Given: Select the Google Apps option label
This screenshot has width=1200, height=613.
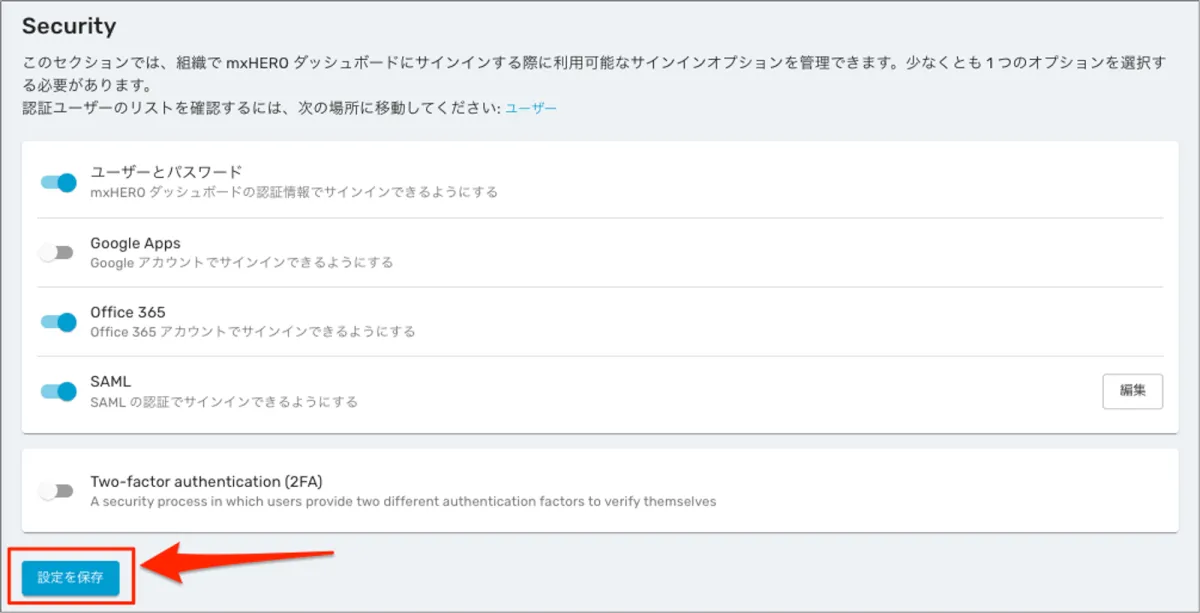Looking at the screenshot, I should [135, 243].
